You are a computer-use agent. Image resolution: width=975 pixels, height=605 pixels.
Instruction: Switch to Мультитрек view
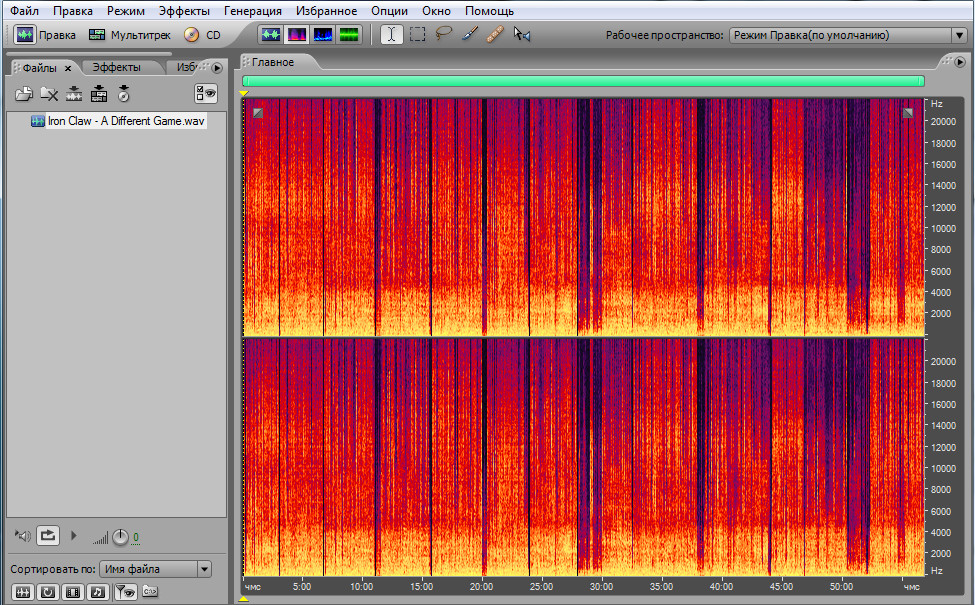click(129, 35)
